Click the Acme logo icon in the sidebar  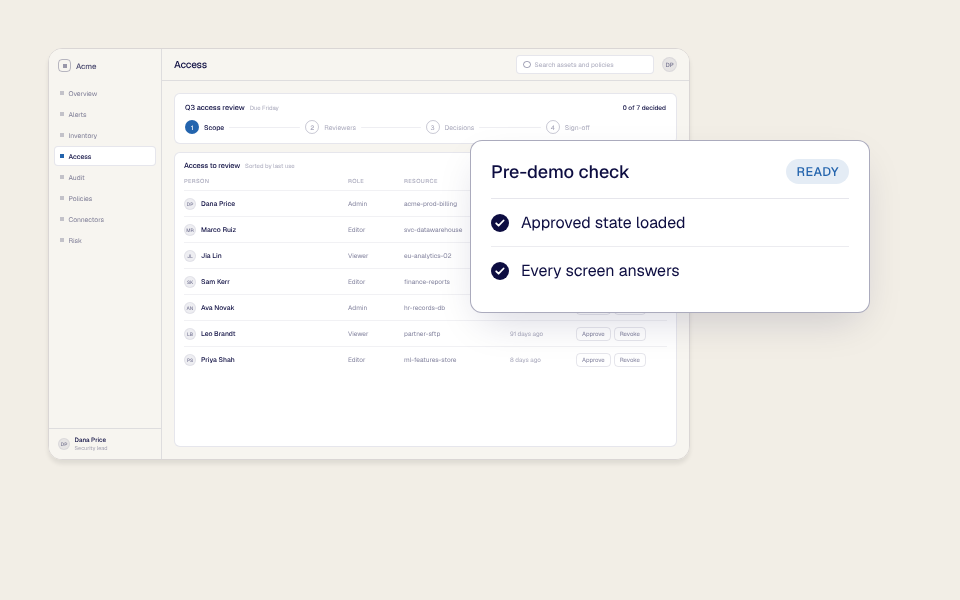coord(64,66)
